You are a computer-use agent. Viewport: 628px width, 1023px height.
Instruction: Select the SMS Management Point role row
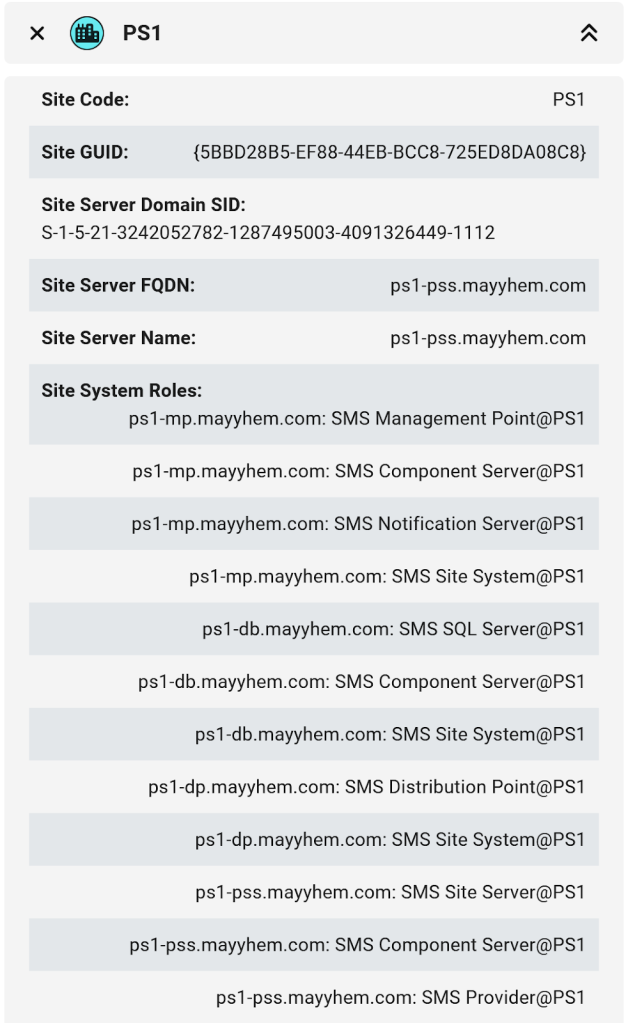(x=357, y=418)
